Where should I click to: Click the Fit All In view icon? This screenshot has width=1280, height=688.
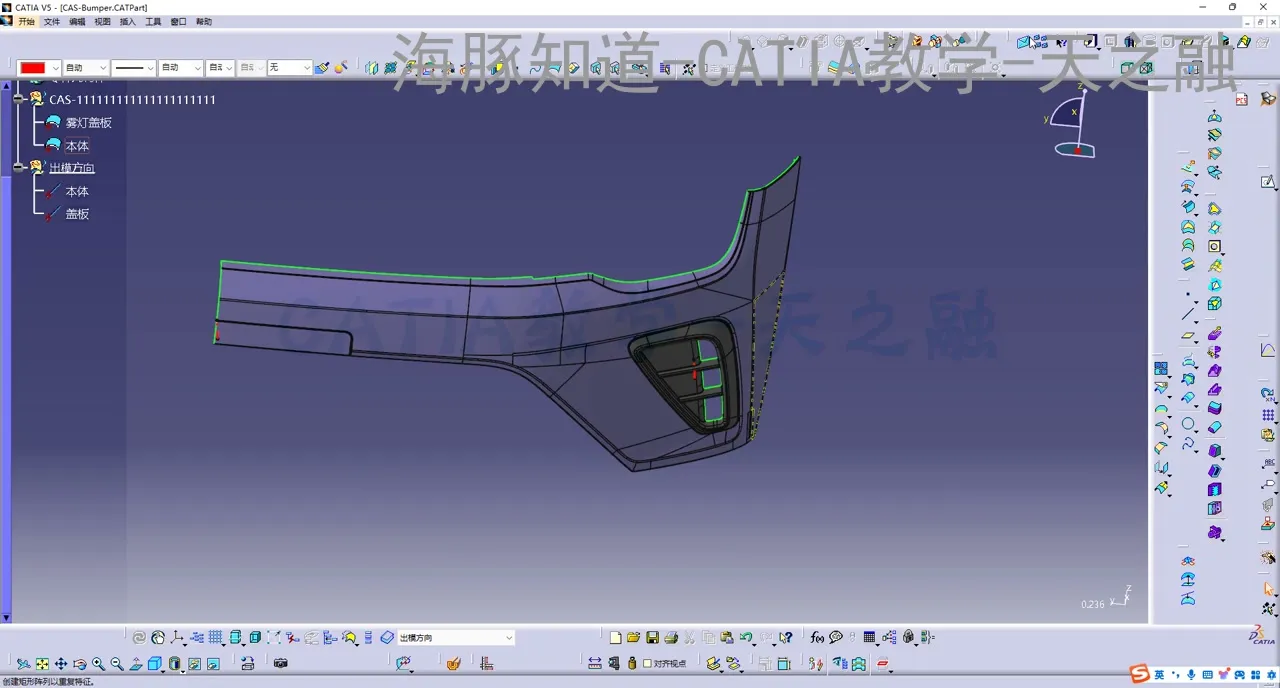coord(42,664)
